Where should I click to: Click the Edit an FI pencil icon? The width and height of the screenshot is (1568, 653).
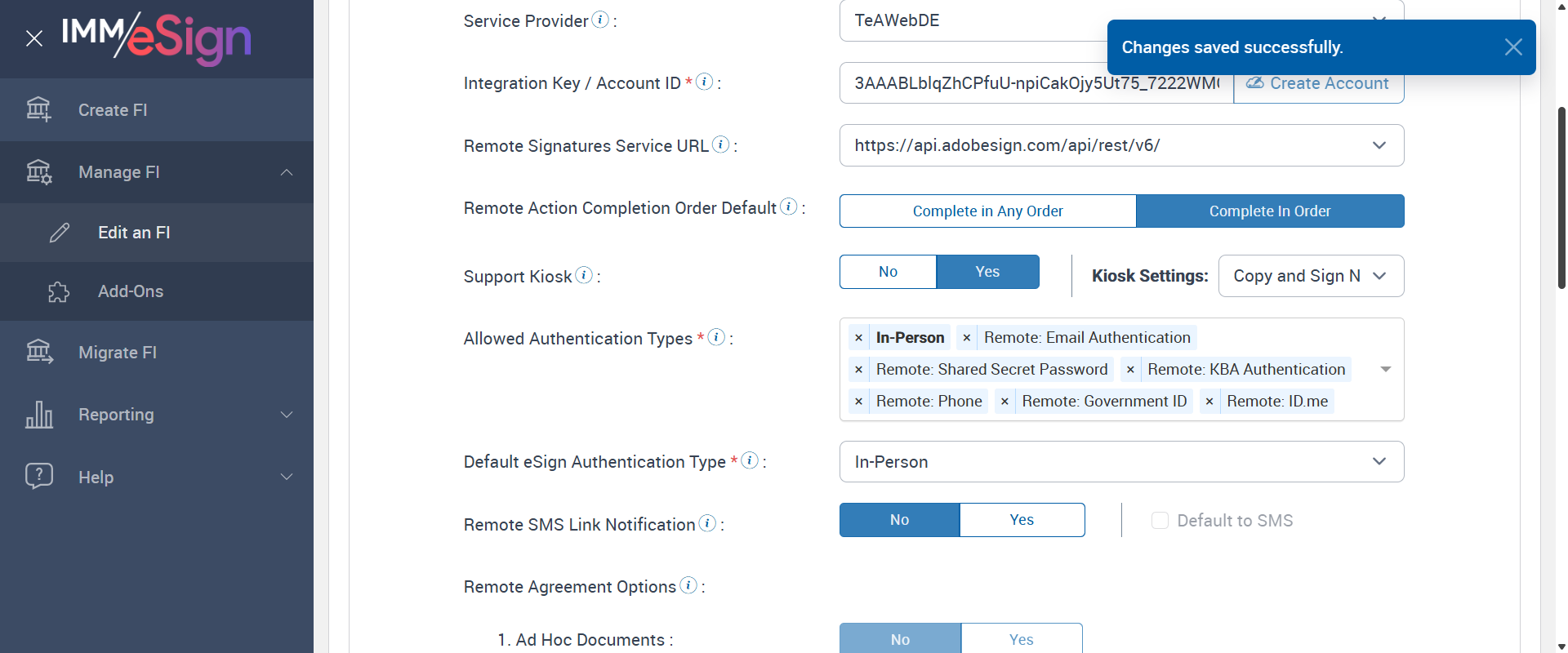60,233
